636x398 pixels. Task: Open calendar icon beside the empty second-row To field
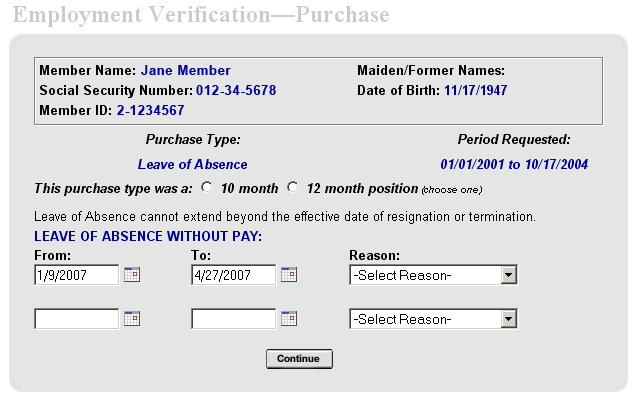(x=289, y=318)
